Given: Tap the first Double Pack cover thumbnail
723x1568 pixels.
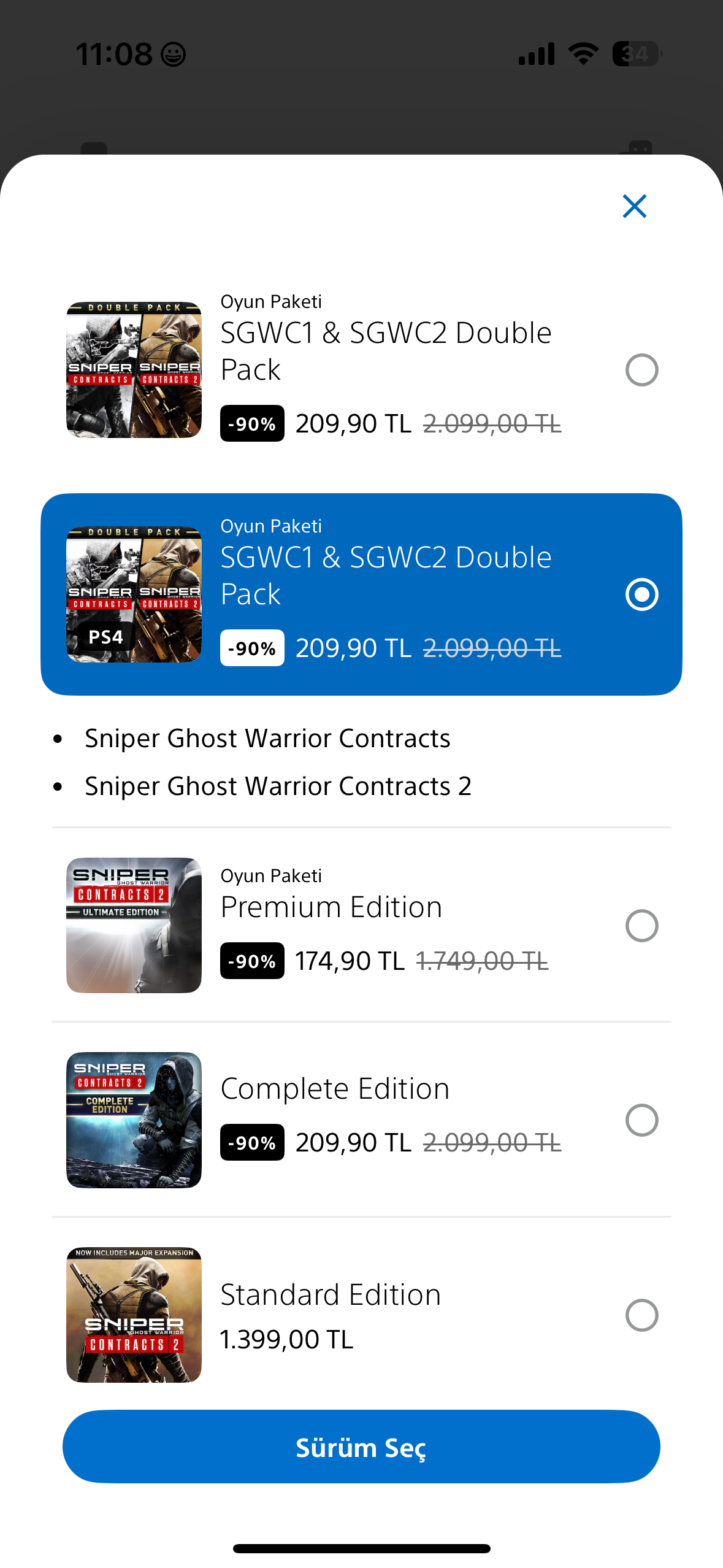Looking at the screenshot, I should 134,370.
